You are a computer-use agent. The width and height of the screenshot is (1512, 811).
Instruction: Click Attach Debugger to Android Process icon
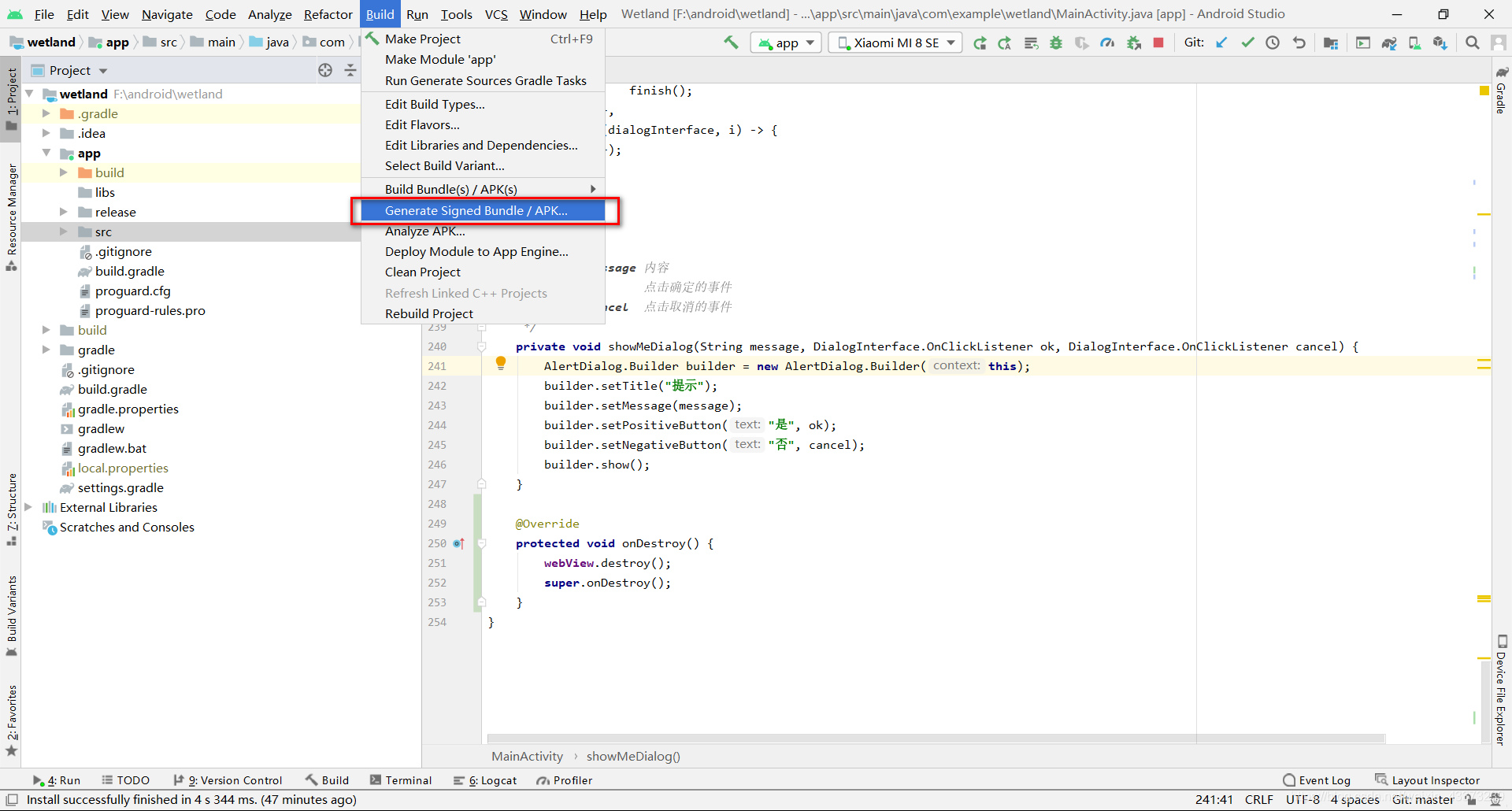[x=1133, y=43]
